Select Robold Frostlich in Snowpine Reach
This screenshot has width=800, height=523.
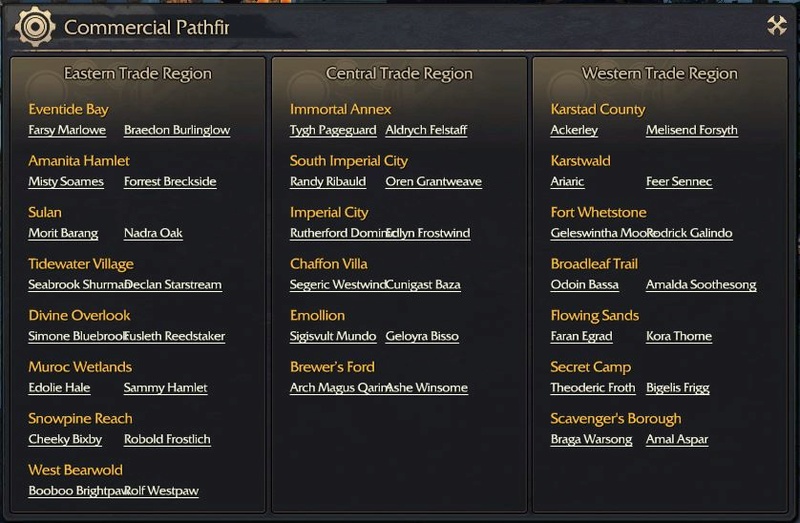pos(167,439)
